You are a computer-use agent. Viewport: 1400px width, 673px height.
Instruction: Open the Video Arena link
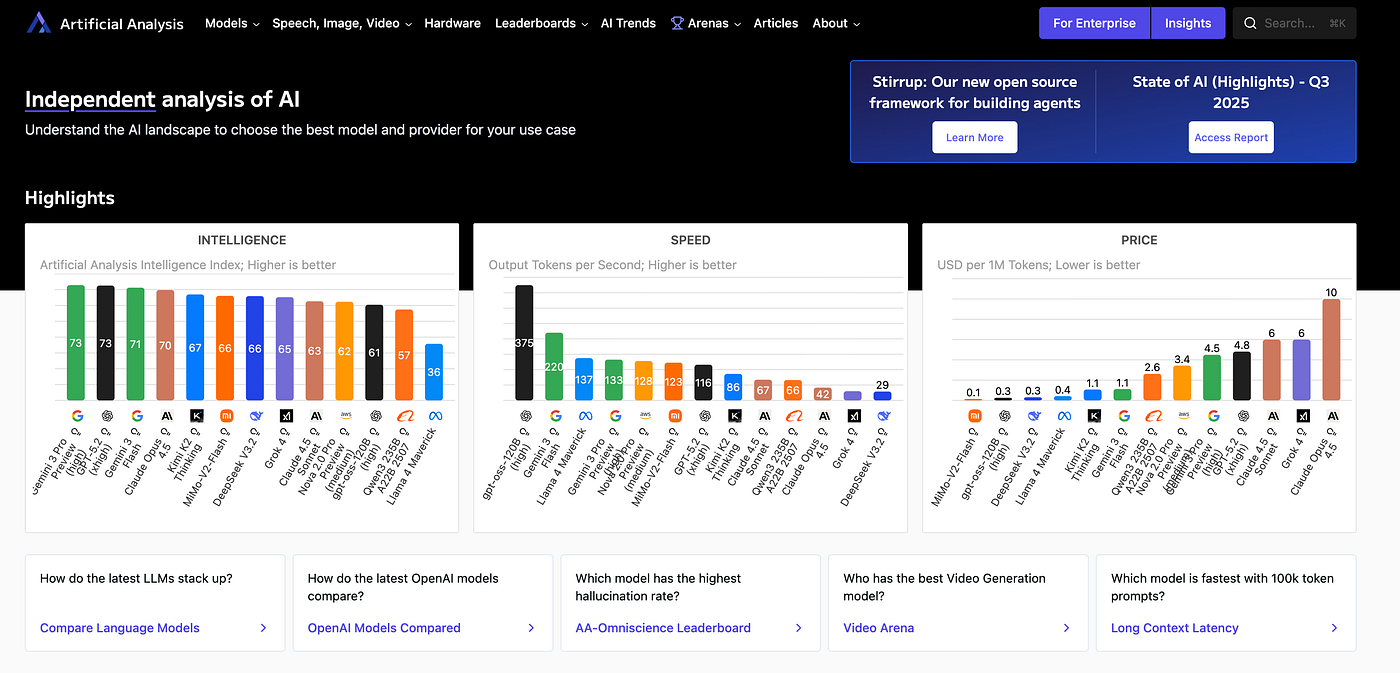[x=879, y=628]
